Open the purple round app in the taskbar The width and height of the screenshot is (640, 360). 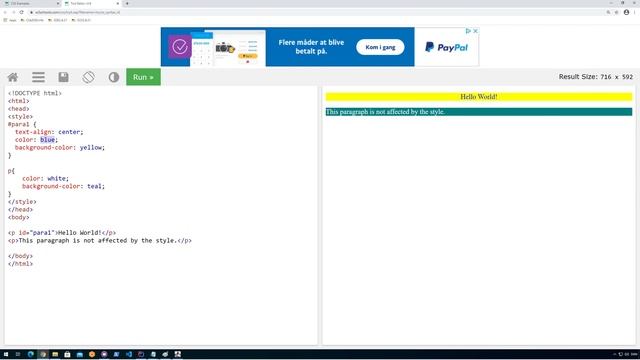pyautogui.click(x=104, y=354)
